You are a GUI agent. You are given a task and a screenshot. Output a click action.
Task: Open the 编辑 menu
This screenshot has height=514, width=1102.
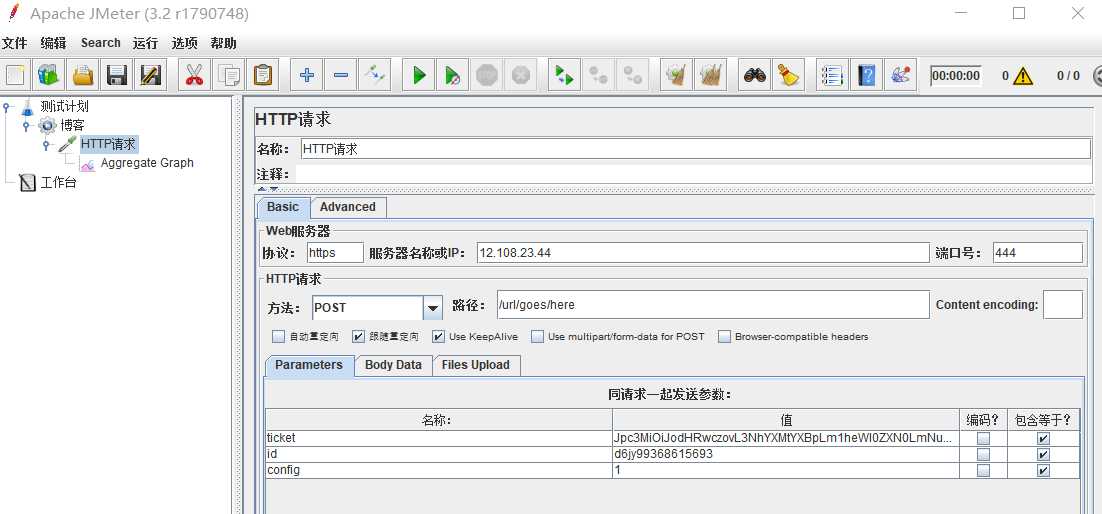pos(53,43)
